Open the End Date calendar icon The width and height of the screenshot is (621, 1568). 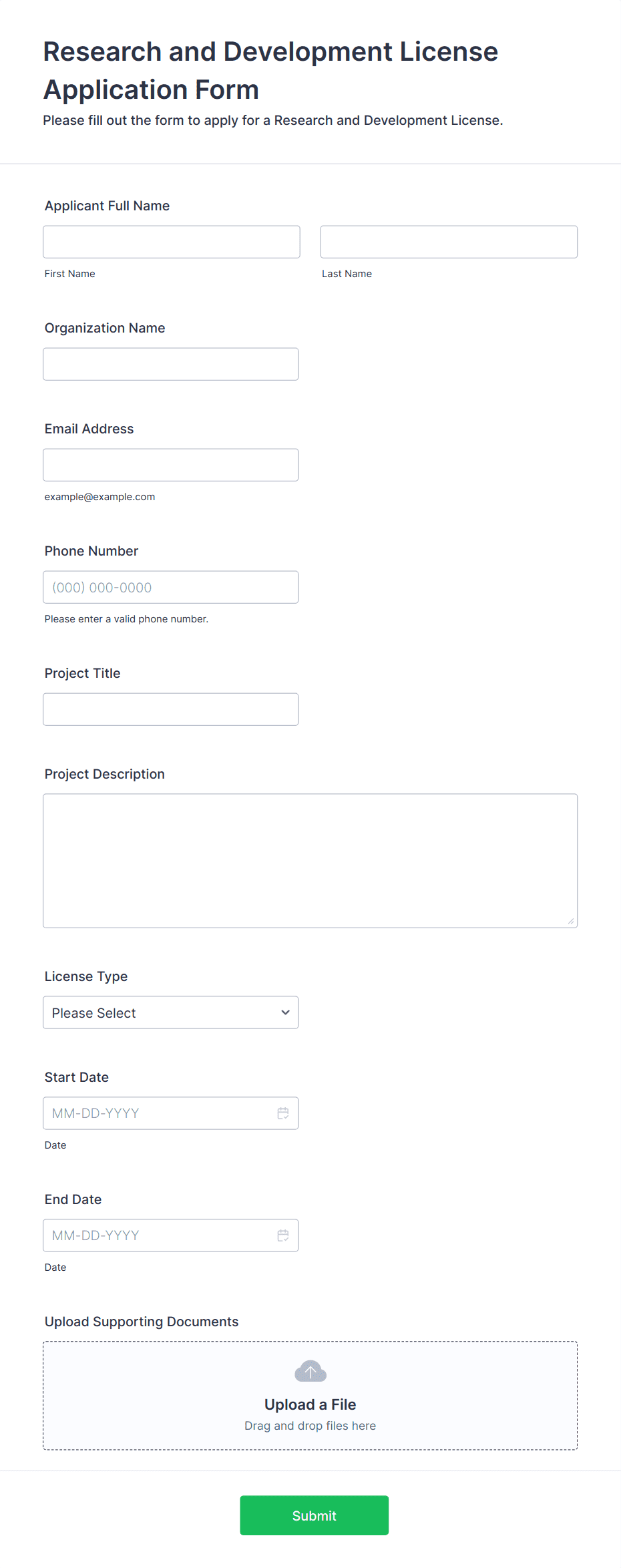pos(283,1235)
